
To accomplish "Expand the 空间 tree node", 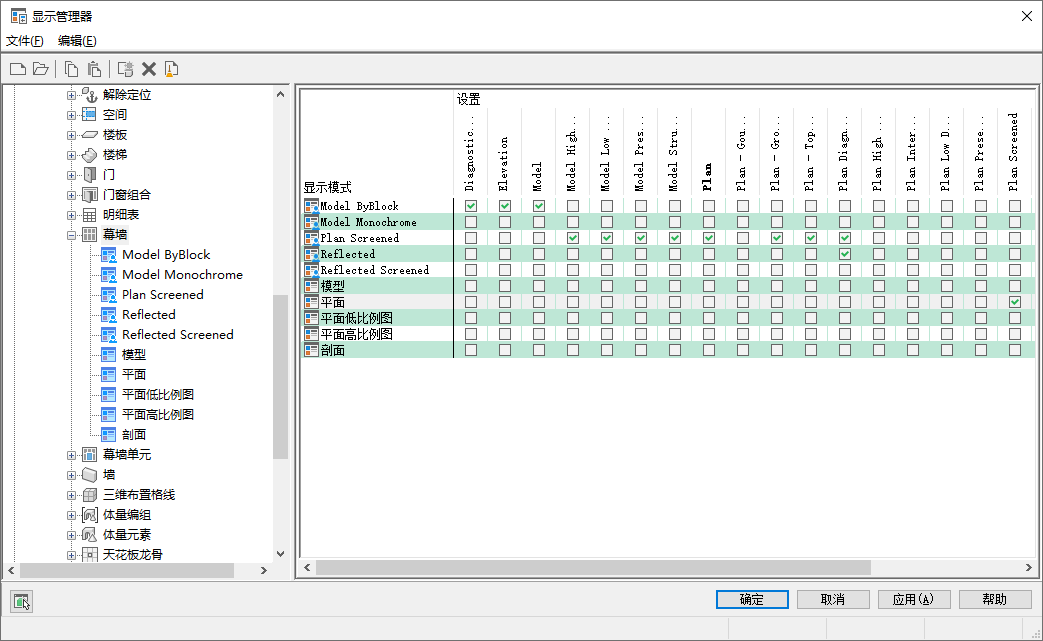I will [71, 115].
